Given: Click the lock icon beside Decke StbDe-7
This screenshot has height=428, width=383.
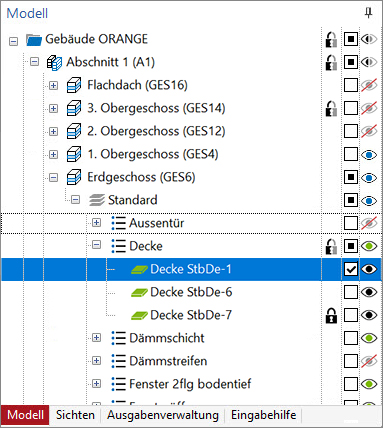Looking at the screenshot, I should click(x=331, y=315).
